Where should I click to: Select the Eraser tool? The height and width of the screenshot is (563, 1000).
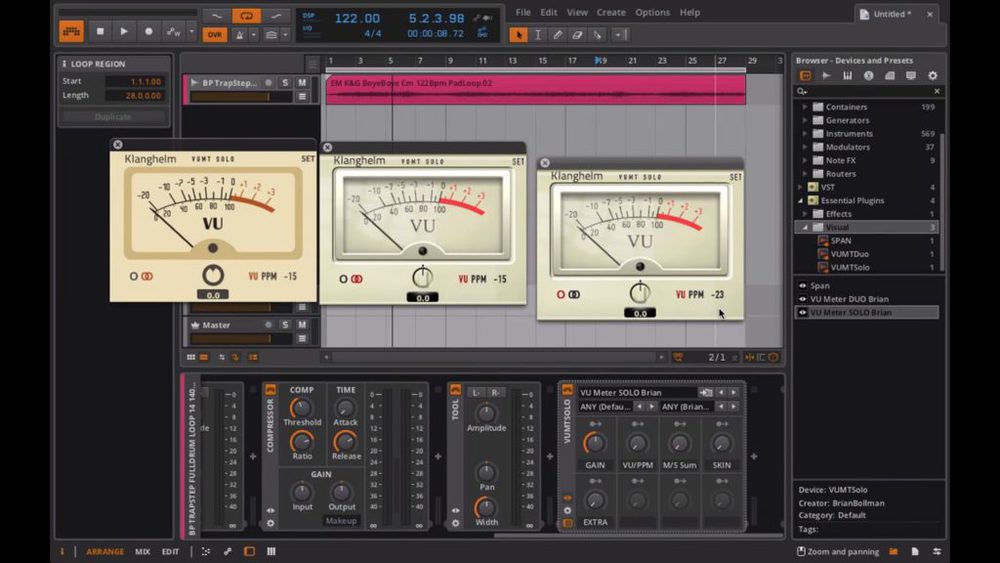tap(578, 35)
